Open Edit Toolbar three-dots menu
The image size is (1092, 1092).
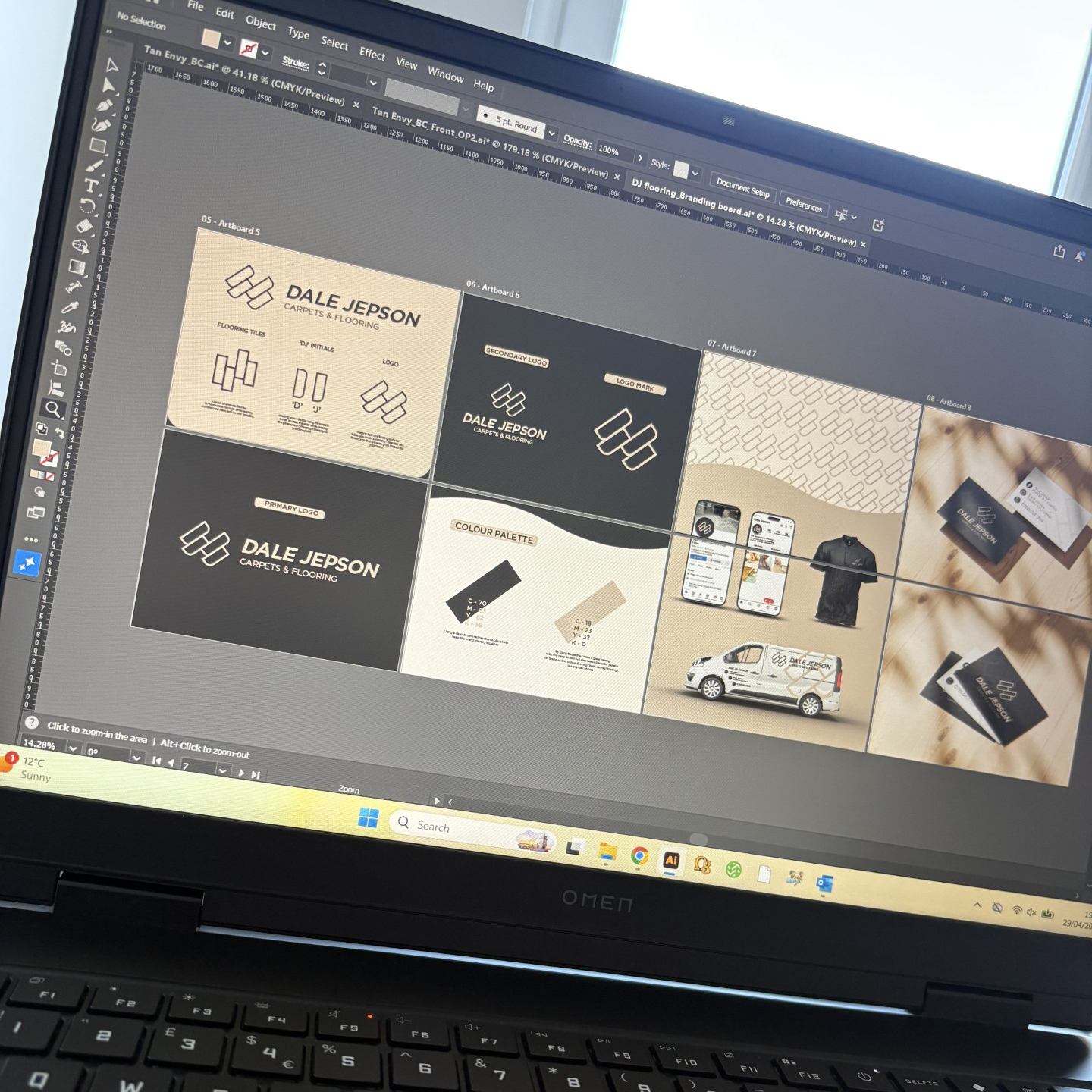click(x=31, y=540)
